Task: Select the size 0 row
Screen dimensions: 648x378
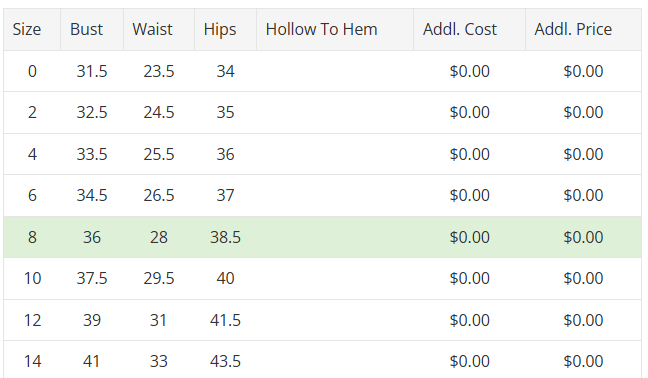Action: (322, 71)
